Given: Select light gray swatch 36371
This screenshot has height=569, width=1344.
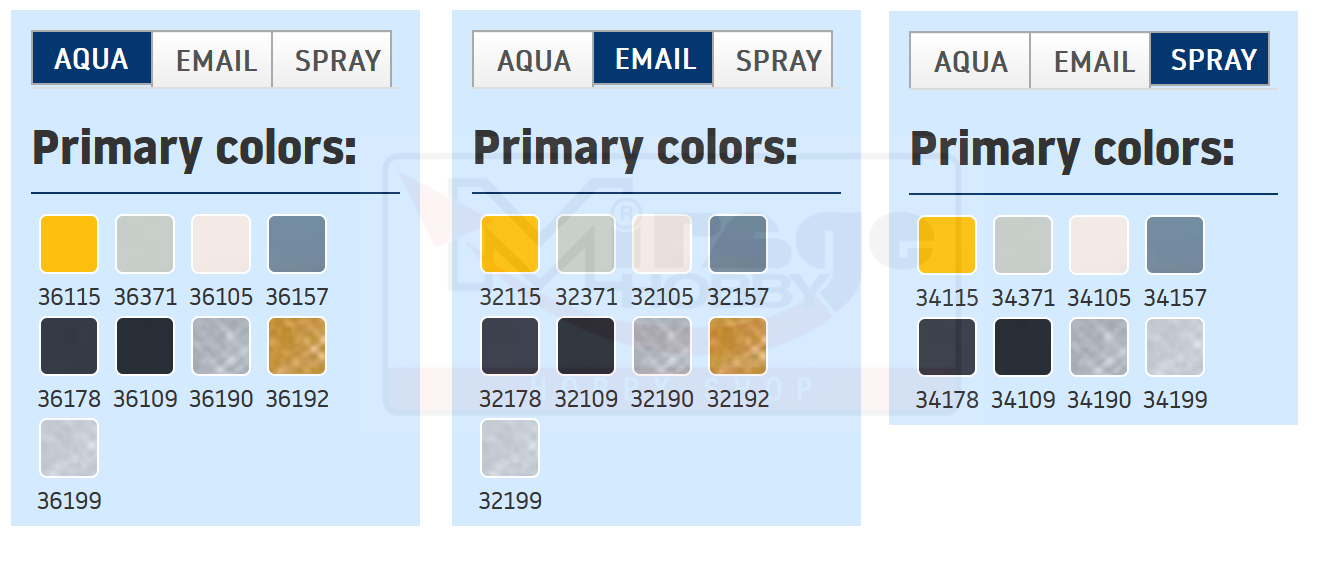Looking at the screenshot, I should 145,244.
